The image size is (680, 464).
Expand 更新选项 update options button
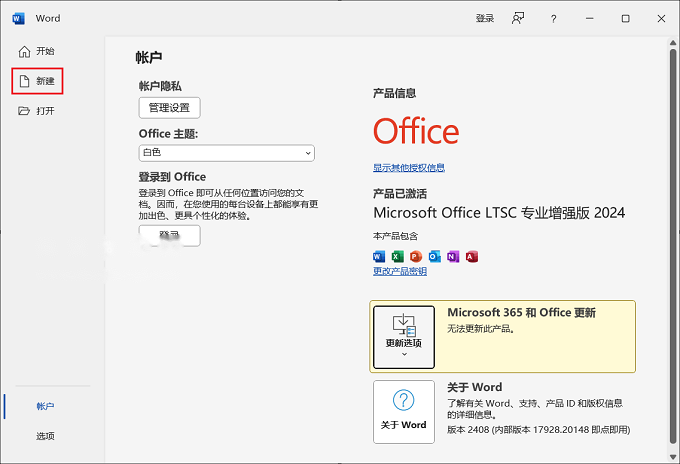point(404,337)
